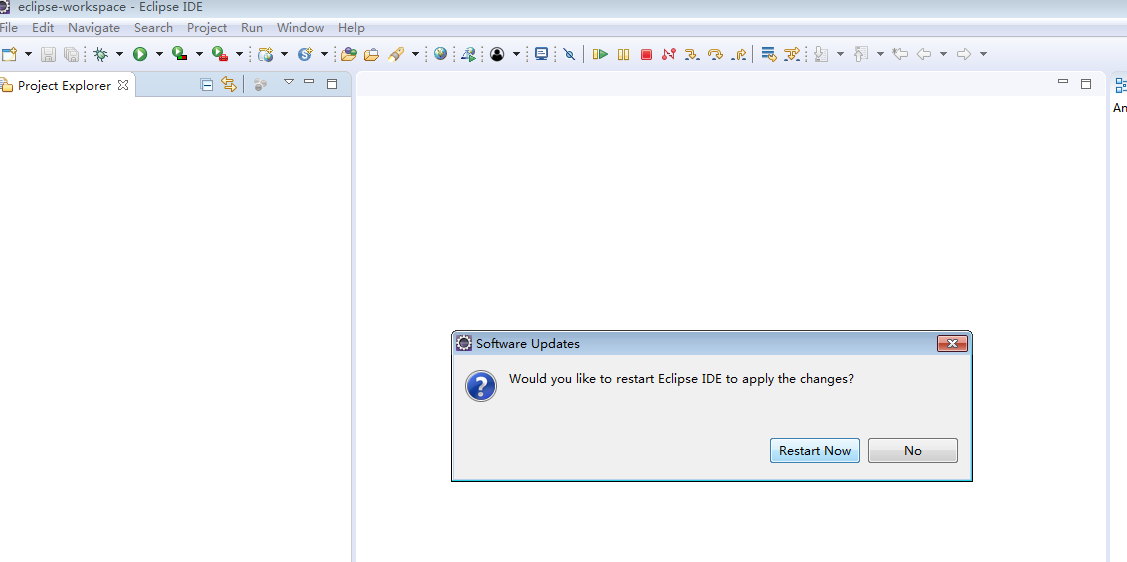Image resolution: width=1127 pixels, height=562 pixels.
Task: Click the Drop to Frame icon
Action: (x=769, y=54)
